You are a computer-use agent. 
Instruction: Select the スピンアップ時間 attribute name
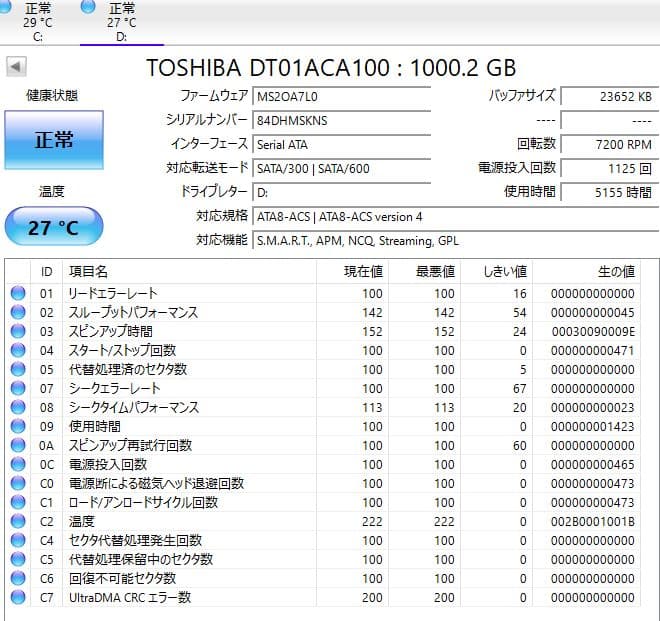point(110,331)
